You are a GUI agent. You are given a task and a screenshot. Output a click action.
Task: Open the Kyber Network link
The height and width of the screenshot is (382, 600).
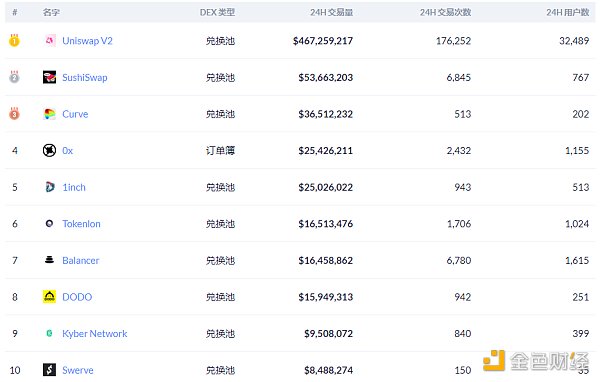tap(95, 334)
